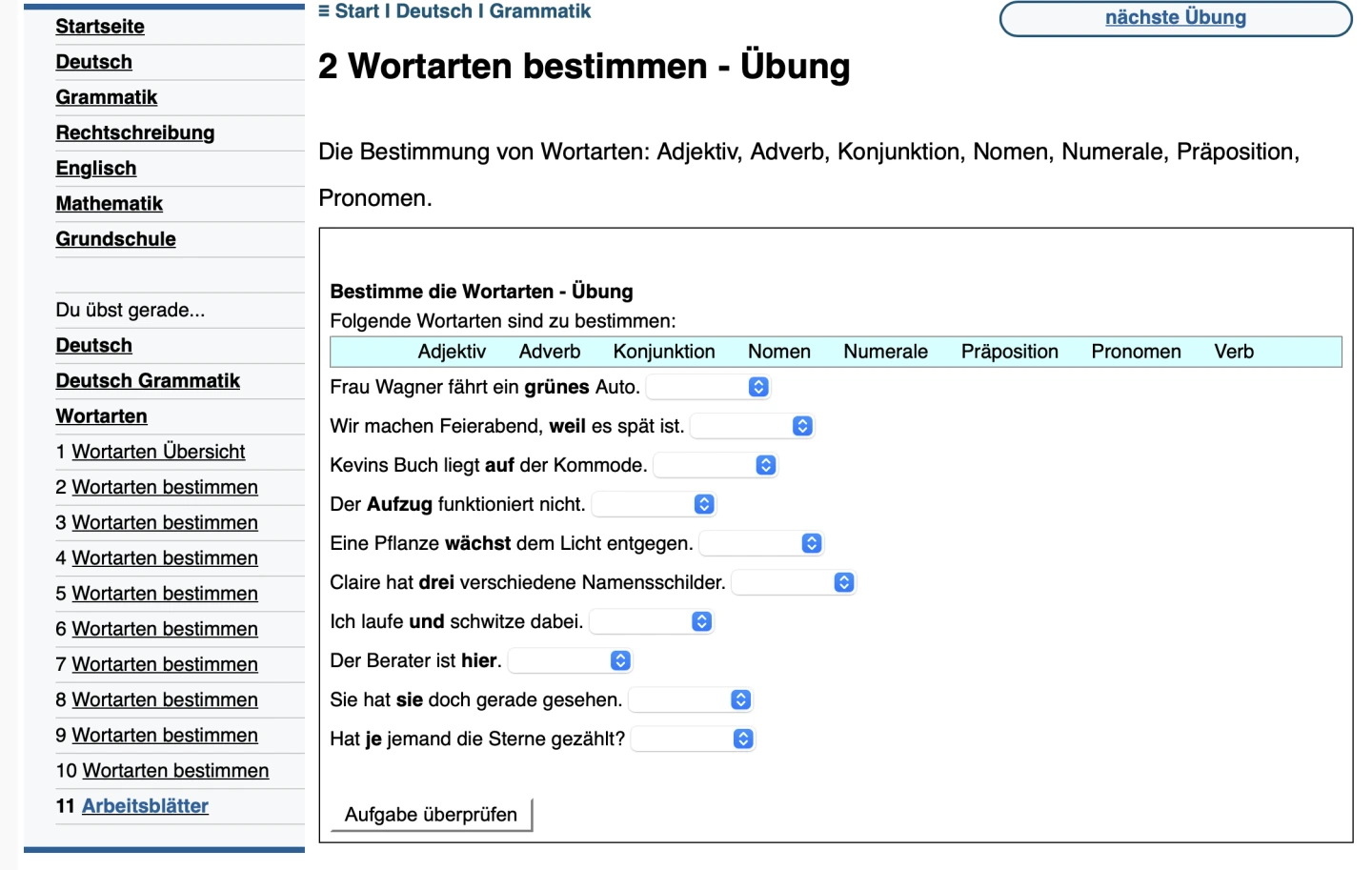Open dropdown for 'grünes Auto' sentence

[x=708, y=387]
